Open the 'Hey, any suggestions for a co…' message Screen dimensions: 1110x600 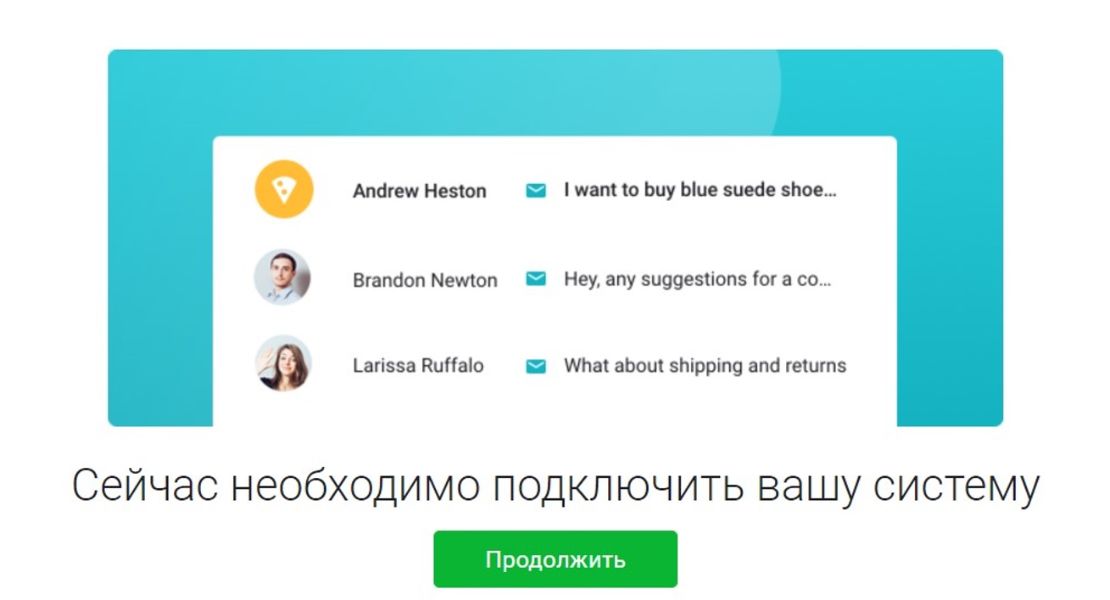tap(697, 279)
